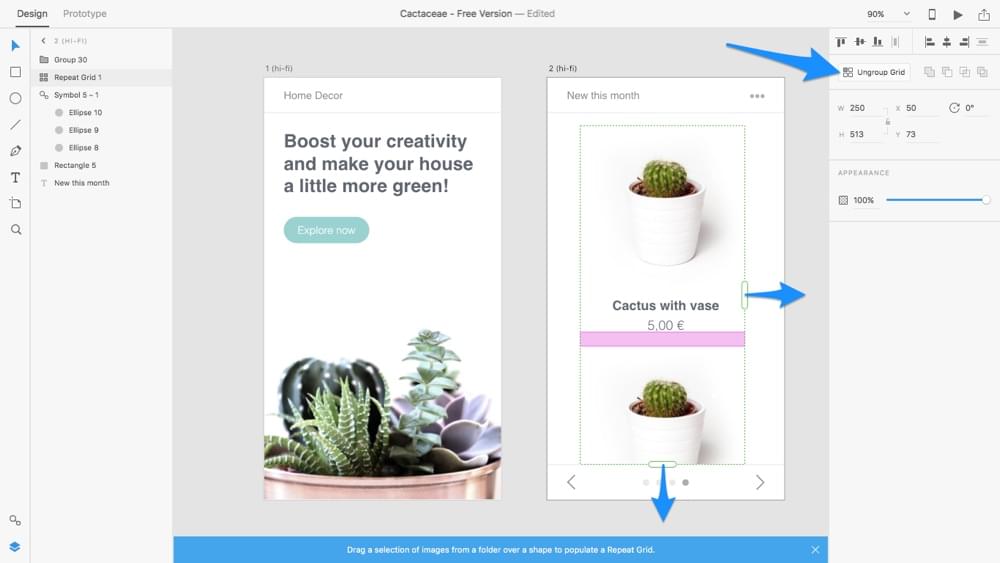Switch to the Design tab
The width and height of the screenshot is (1000, 563).
coord(32,14)
